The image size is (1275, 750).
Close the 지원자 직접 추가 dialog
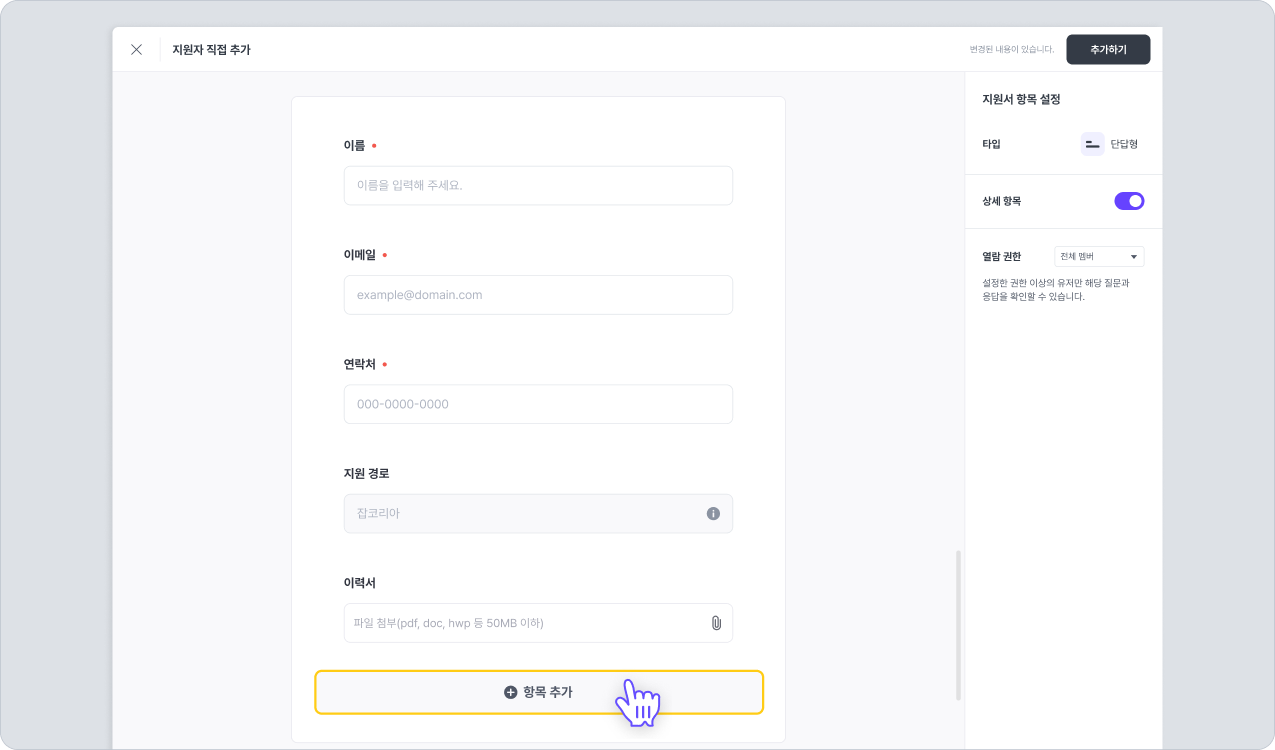tap(137, 49)
